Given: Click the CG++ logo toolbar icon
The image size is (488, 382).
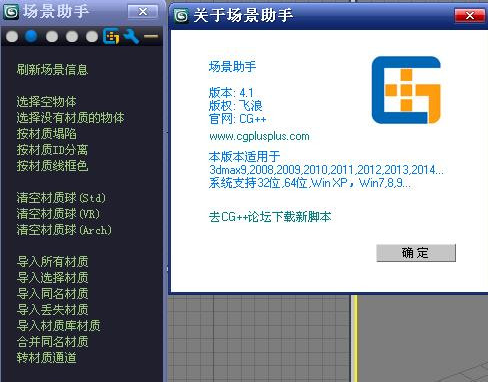Looking at the screenshot, I should 111,36.
